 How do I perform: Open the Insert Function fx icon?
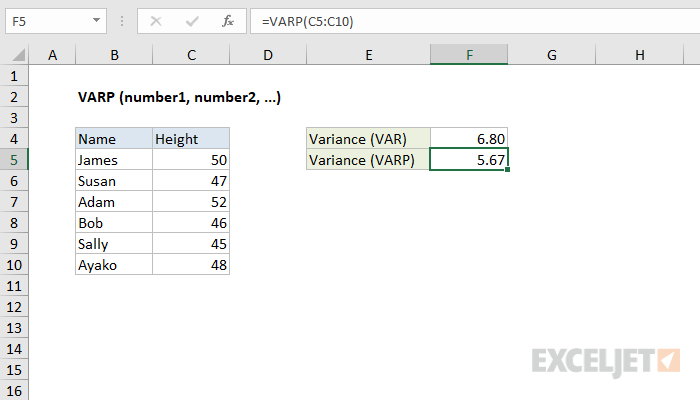tap(228, 21)
